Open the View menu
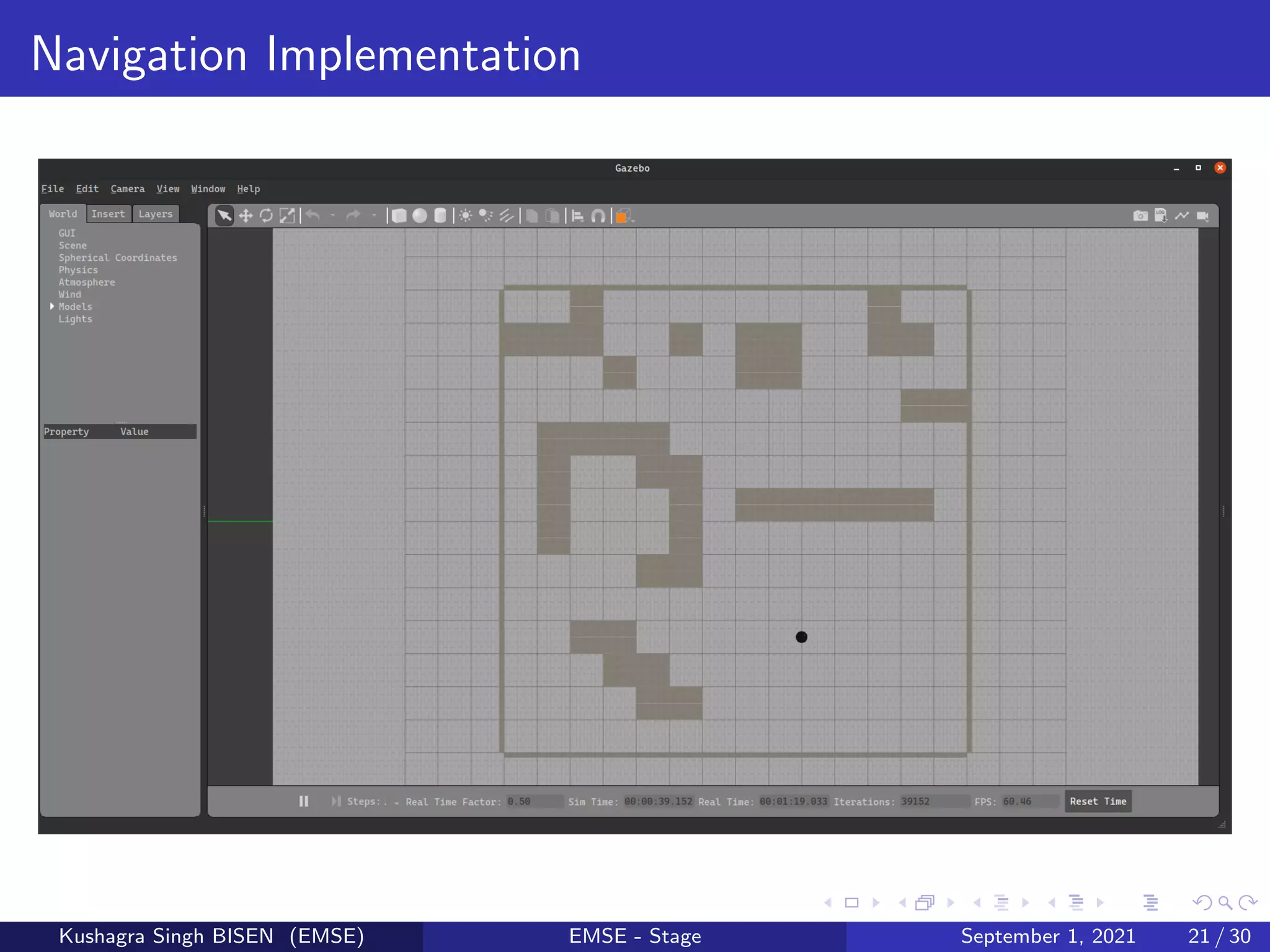 click(168, 189)
